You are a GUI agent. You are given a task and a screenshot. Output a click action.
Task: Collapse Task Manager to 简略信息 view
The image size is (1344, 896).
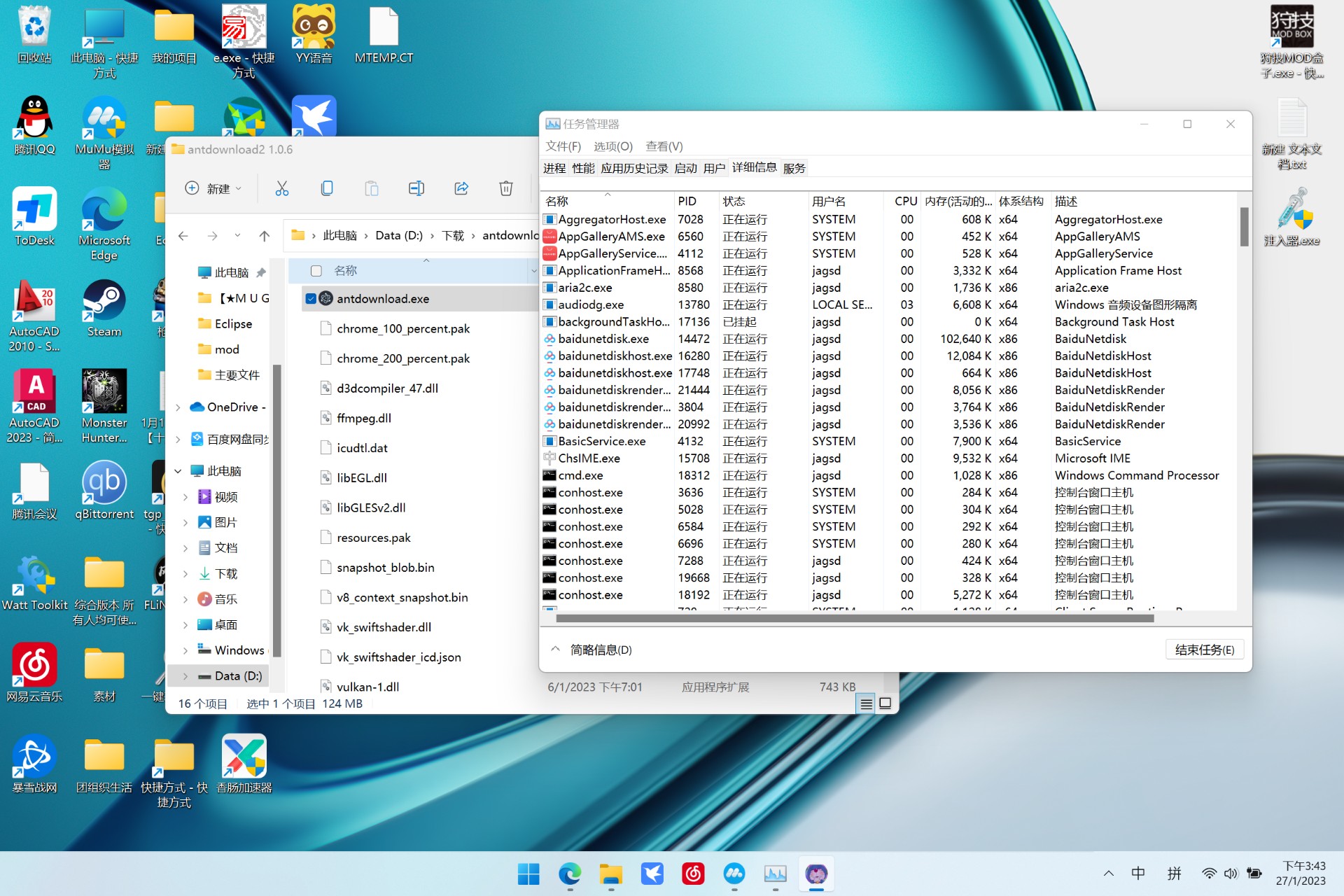point(592,650)
